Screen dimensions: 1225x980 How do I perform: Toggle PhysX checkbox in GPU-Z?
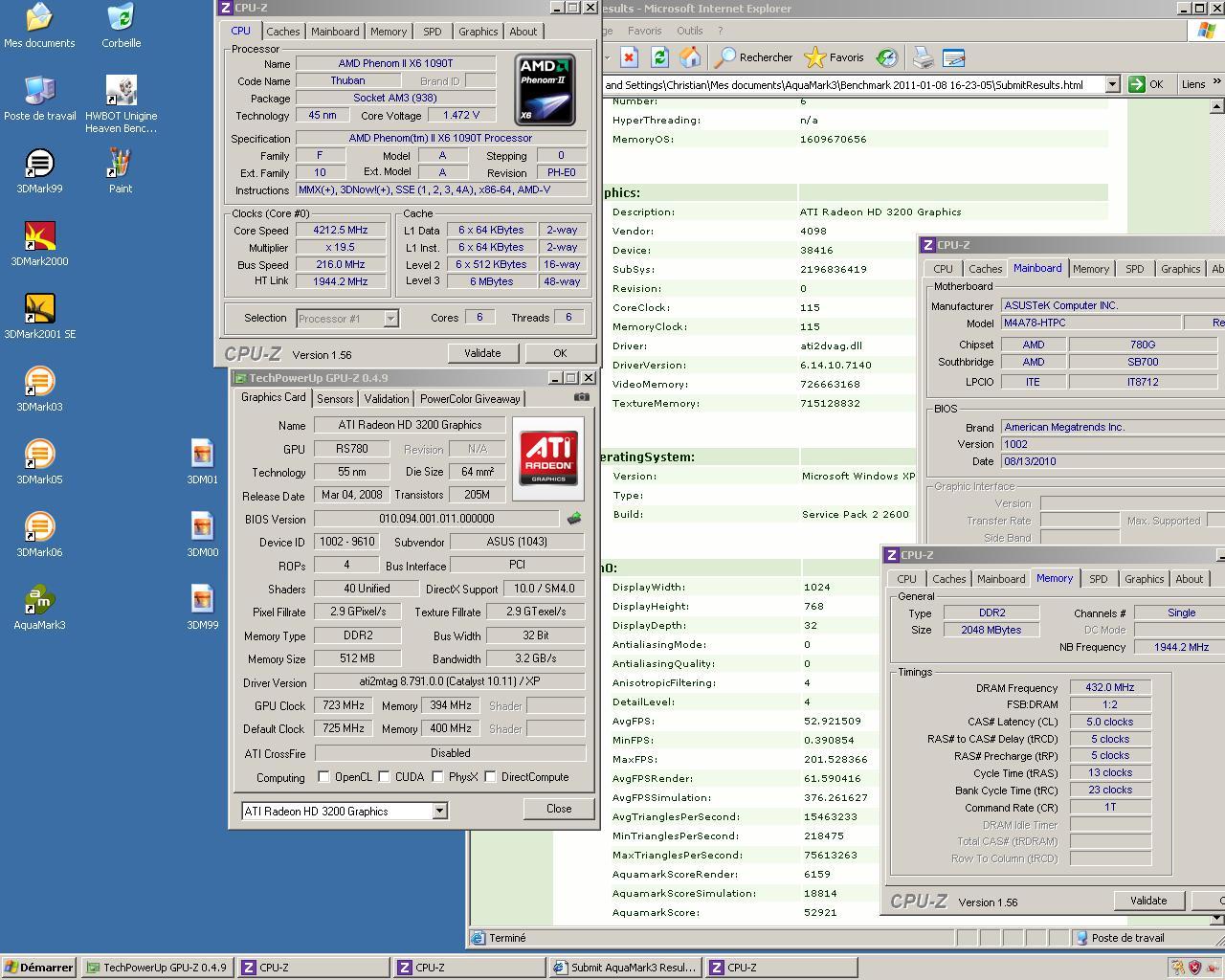pos(437,777)
